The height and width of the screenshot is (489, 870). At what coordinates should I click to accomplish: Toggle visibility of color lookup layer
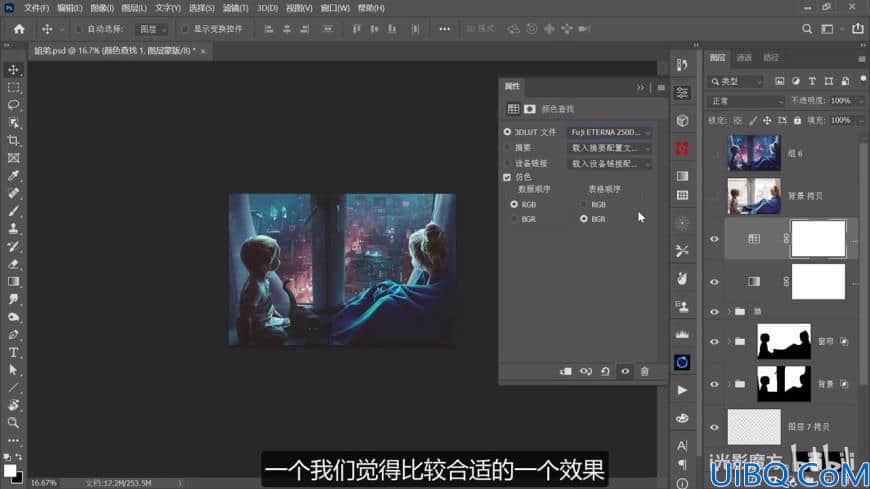pyautogui.click(x=715, y=239)
